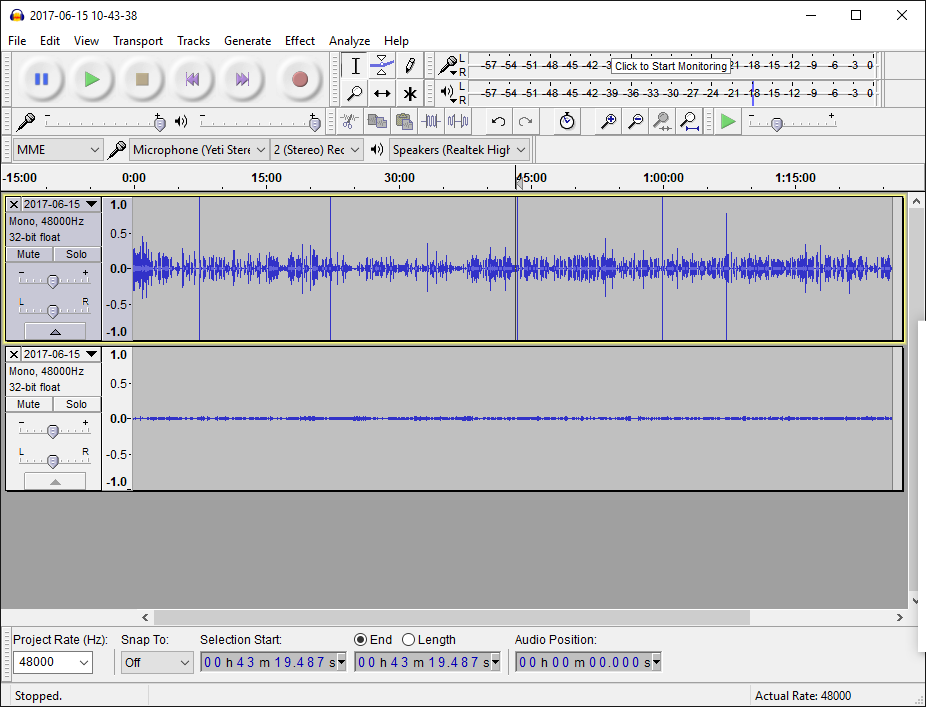This screenshot has height=707, width=926.
Task: Skip to End of the project
Action: click(x=242, y=79)
